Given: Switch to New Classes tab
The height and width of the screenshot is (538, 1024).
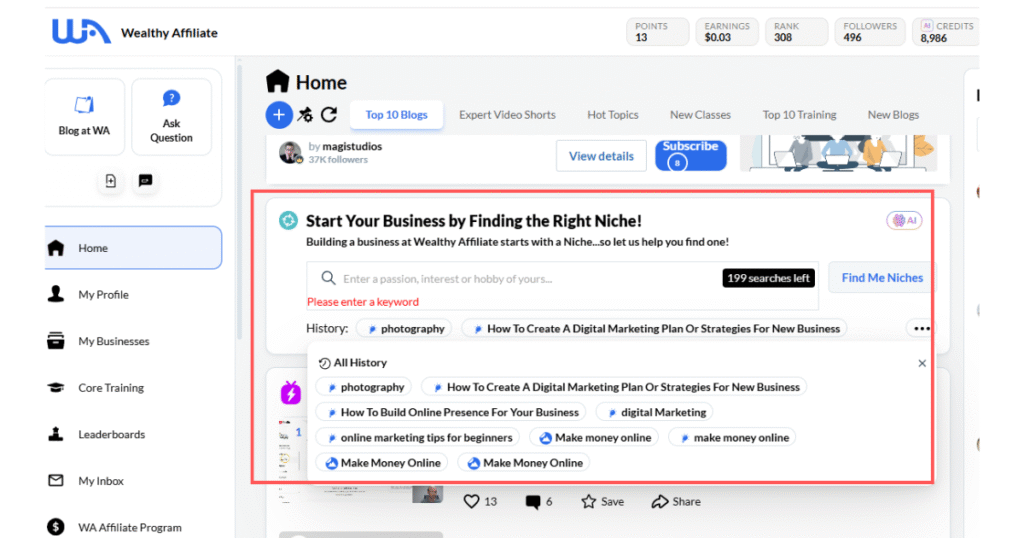Looking at the screenshot, I should pyautogui.click(x=700, y=115).
